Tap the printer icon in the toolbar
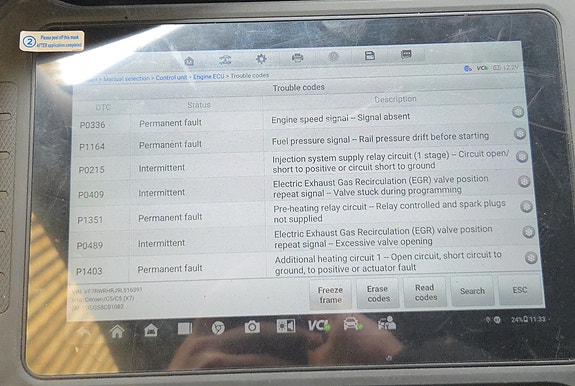Screen dimensions: 575x386 pyautogui.click(x=297, y=58)
